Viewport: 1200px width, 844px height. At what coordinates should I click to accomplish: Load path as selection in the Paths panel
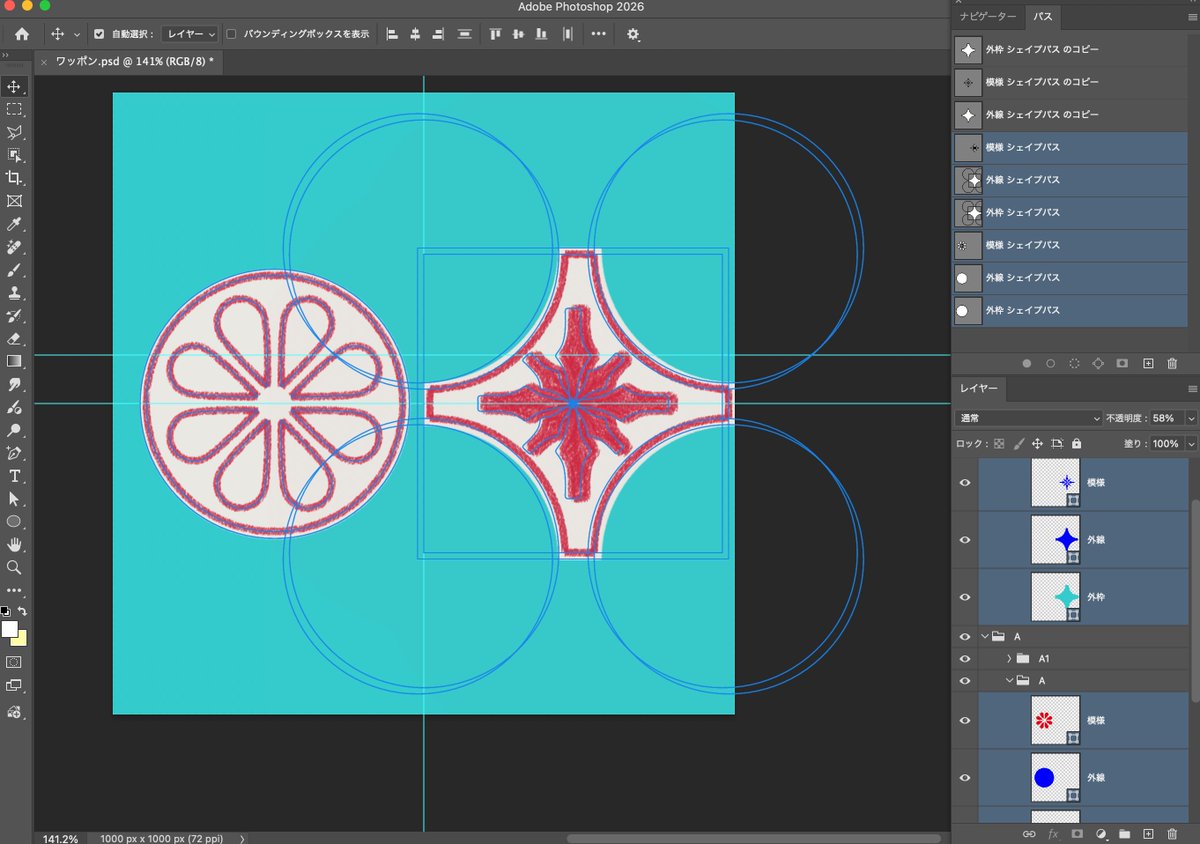pyautogui.click(x=1074, y=364)
